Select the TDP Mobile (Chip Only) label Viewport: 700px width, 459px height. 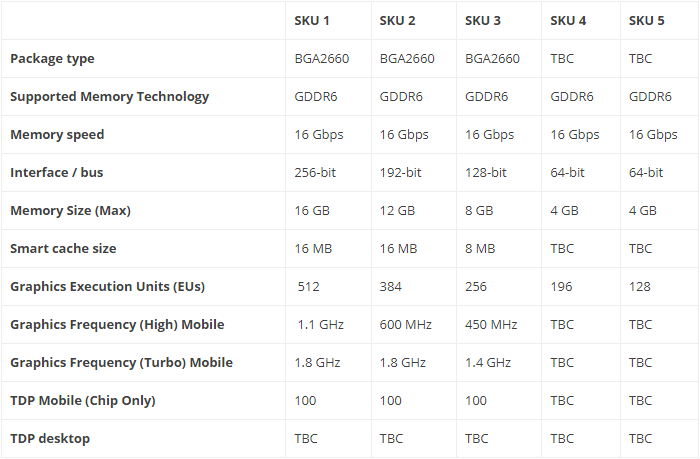[x=82, y=401]
